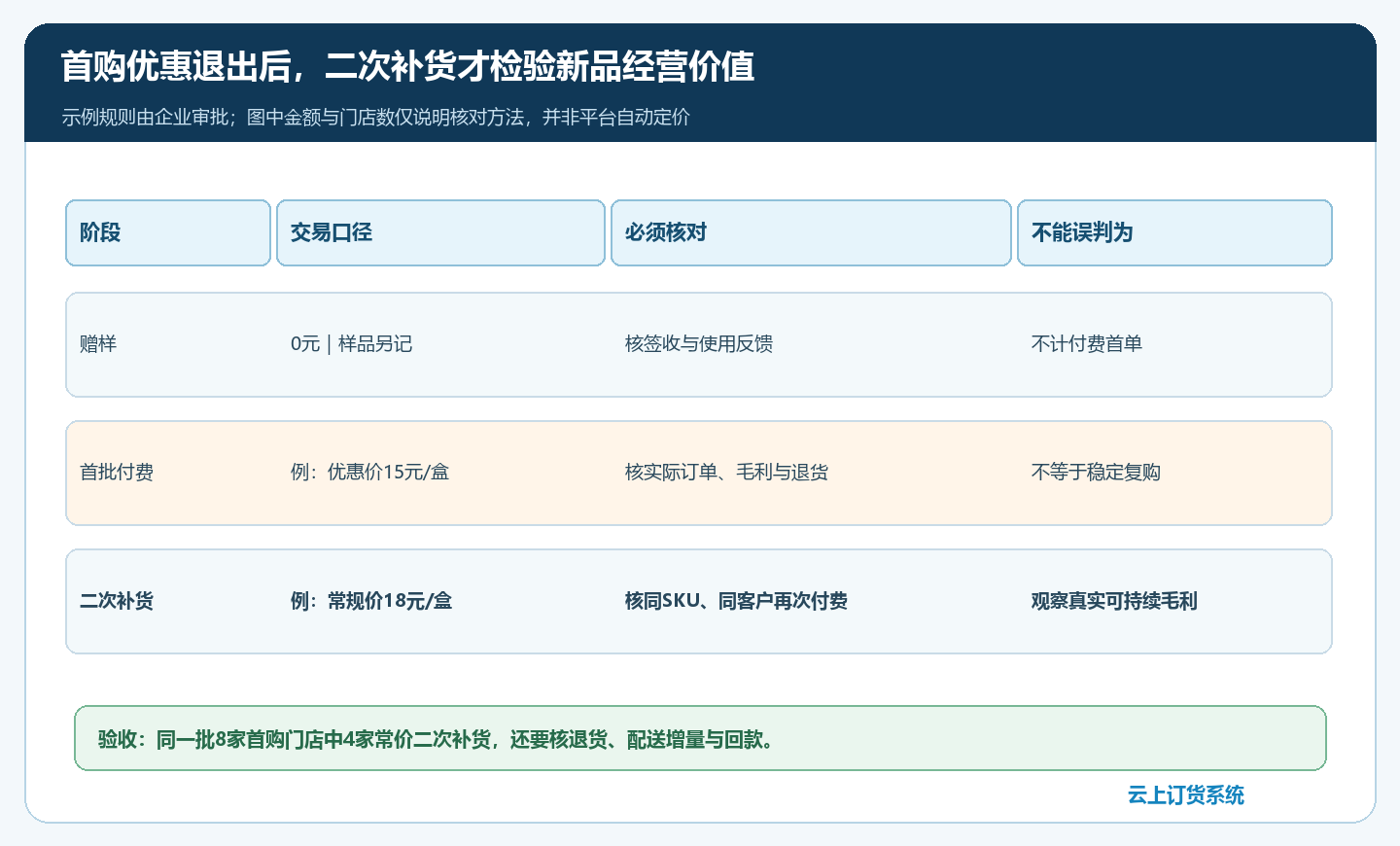
Task: Click the 不能误判为 column header
Action: pyautogui.click(x=1174, y=232)
